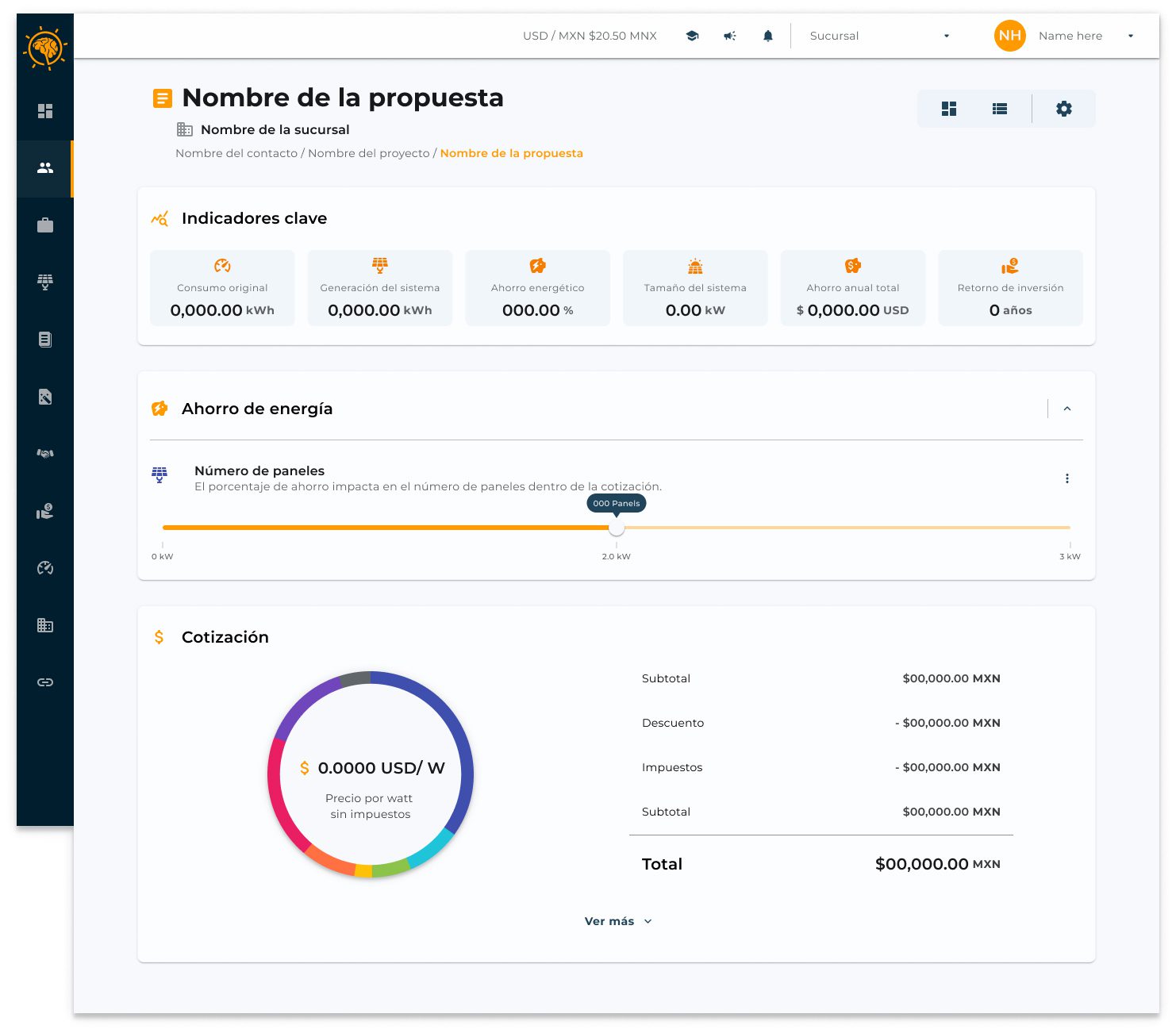Click the megaphone announcements icon

pos(730,36)
